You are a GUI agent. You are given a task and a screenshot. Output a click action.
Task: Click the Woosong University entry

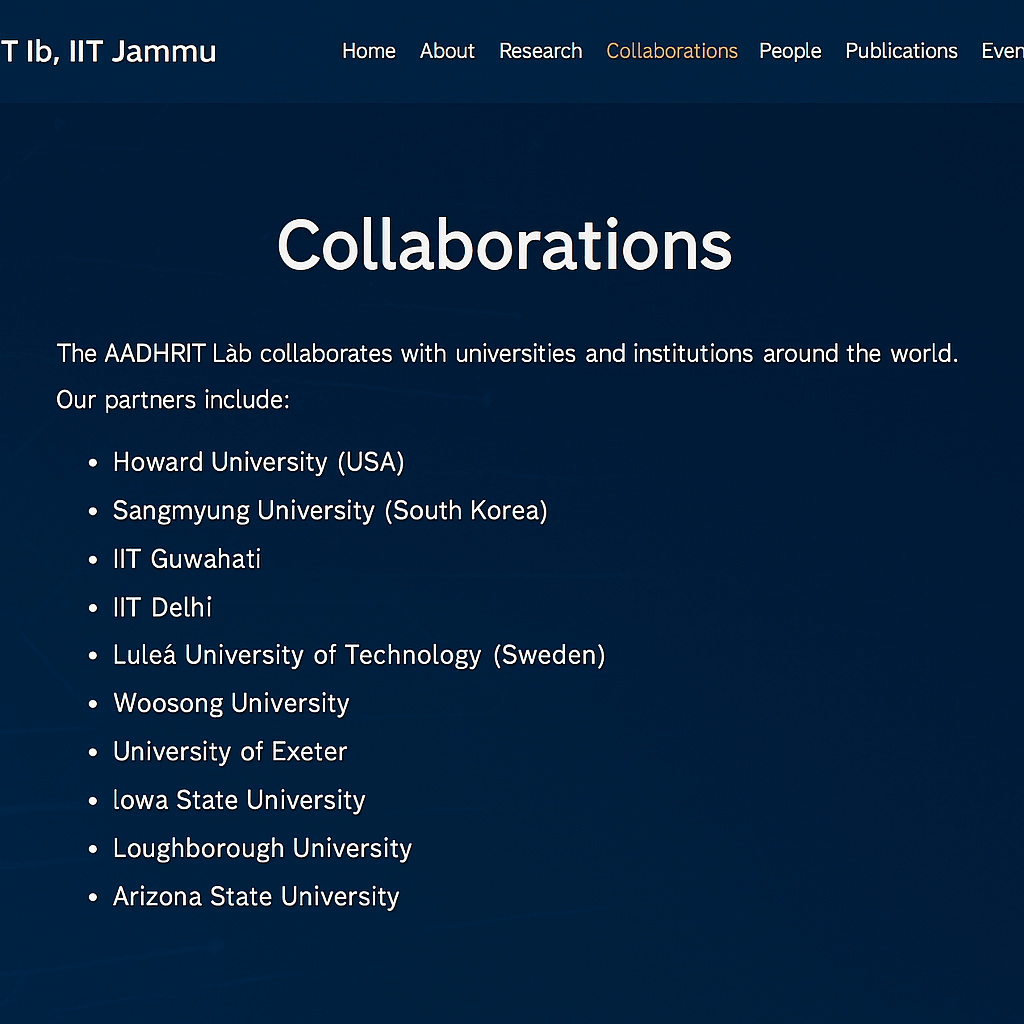(231, 703)
